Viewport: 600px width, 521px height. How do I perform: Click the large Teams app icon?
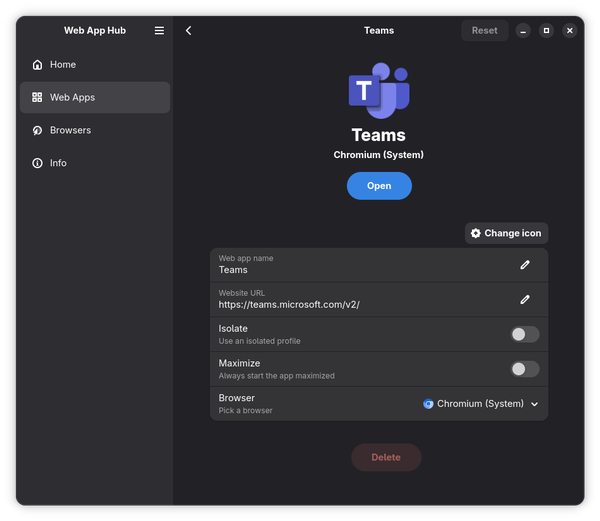[x=379, y=91]
